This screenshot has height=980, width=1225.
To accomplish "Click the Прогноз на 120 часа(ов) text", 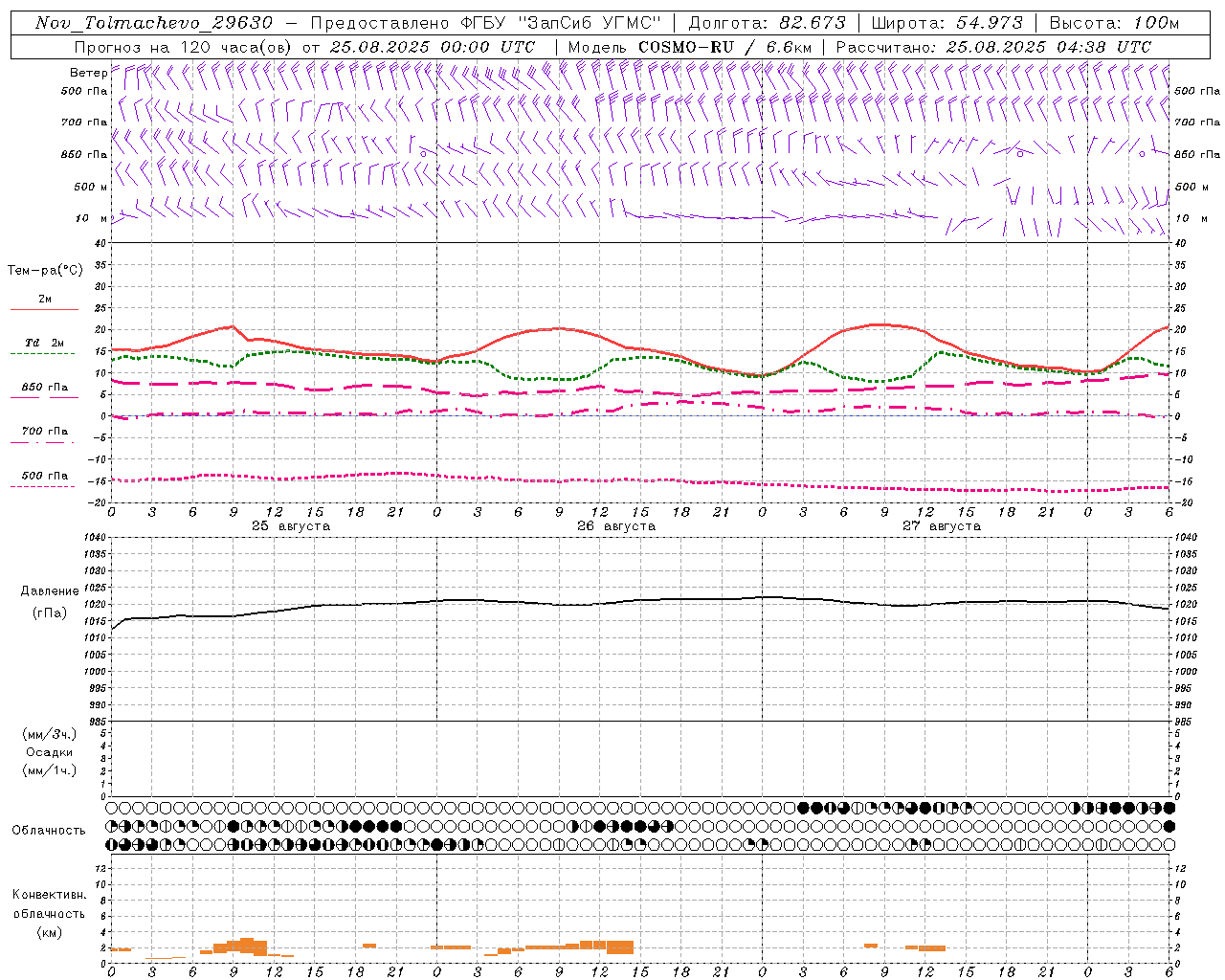I will coord(184,47).
